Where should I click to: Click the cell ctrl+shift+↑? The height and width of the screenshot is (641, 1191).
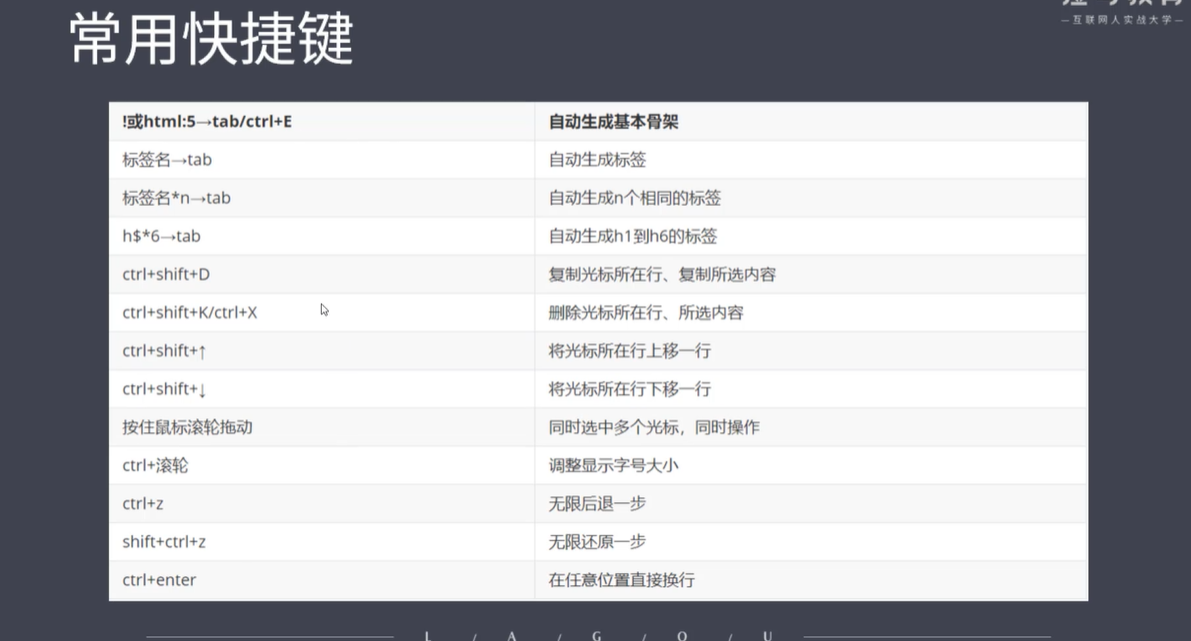coord(321,351)
